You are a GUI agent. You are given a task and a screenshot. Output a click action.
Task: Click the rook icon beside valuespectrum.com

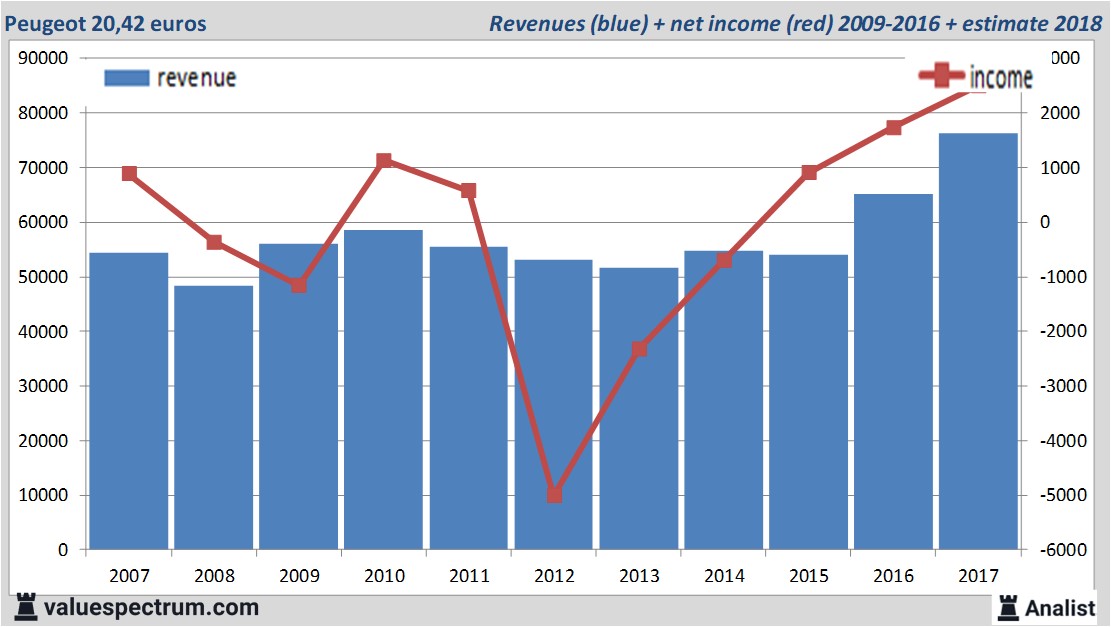[x=26, y=606]
